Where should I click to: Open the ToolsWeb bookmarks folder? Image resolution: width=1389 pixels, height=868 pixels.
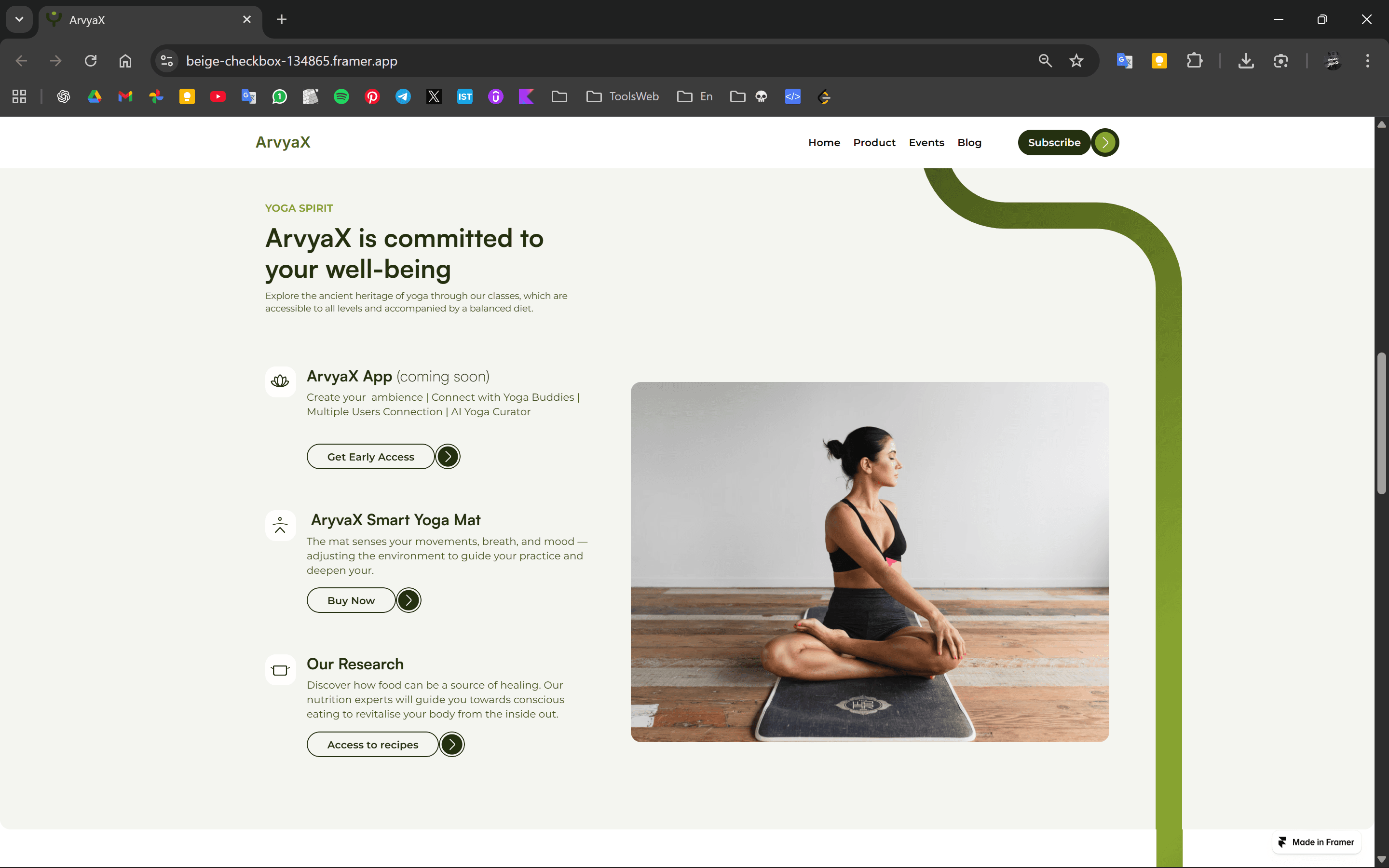pos(623,96)
